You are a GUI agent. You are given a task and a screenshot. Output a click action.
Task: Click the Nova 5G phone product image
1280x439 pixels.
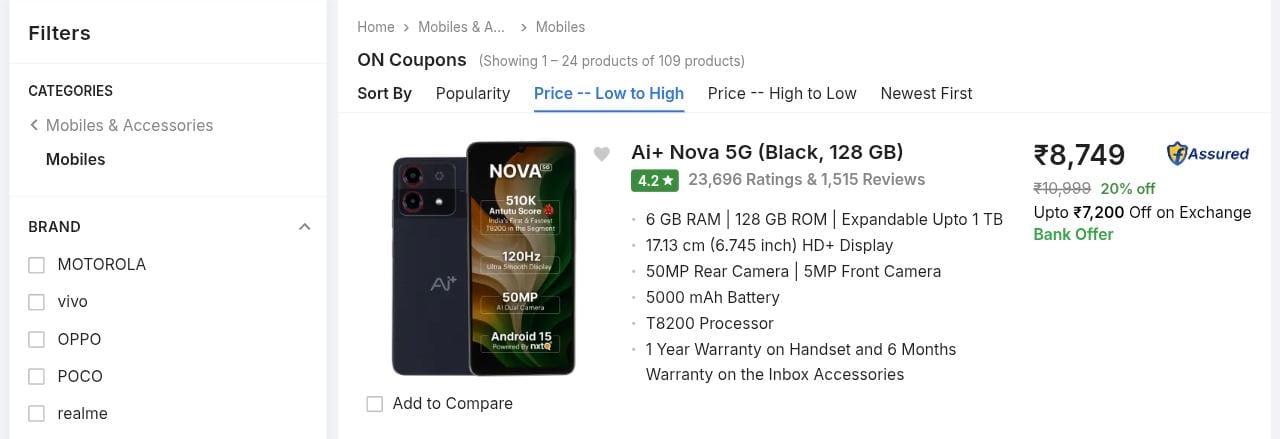pyautogui.click(x=484, y=258)
